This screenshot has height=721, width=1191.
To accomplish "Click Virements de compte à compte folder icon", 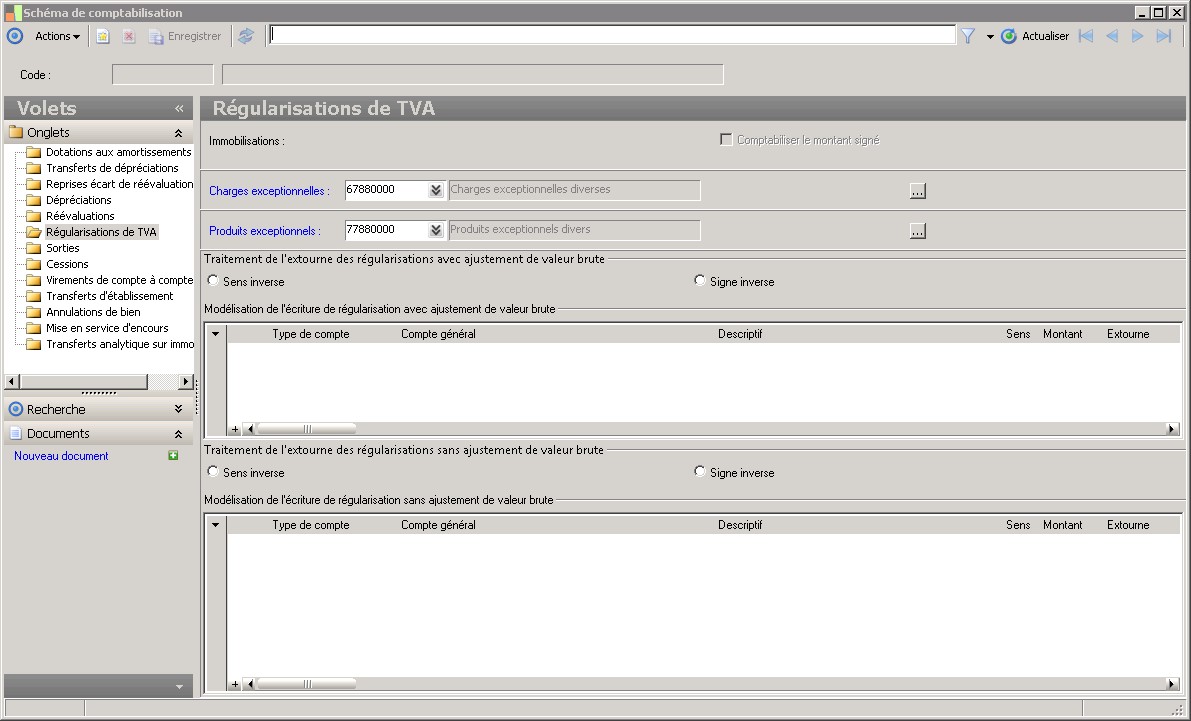I will [33, 280].
